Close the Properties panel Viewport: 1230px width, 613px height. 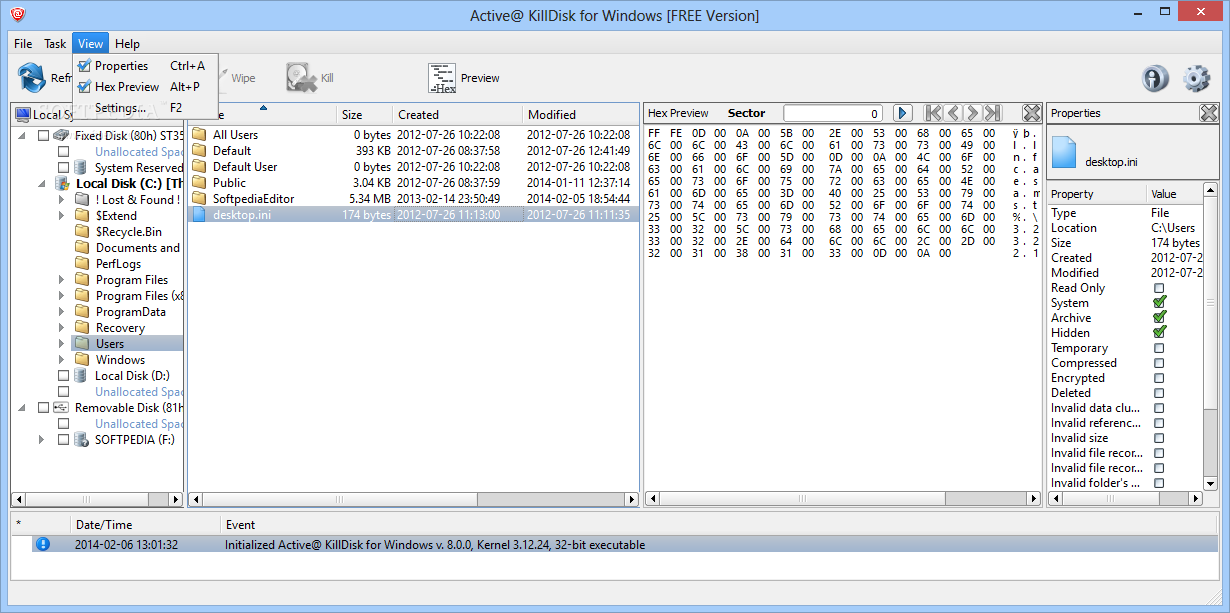click(1209, 113)
